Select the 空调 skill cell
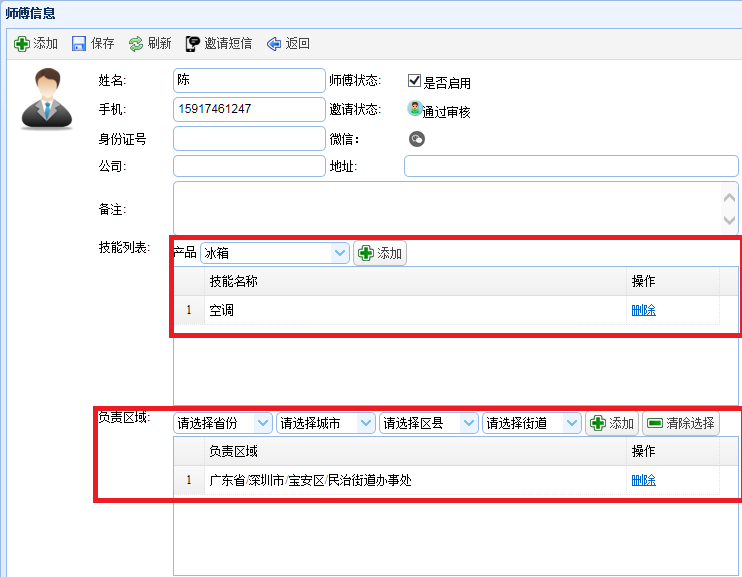The height and width of the screenshot is (577, 742). [415, 311]
